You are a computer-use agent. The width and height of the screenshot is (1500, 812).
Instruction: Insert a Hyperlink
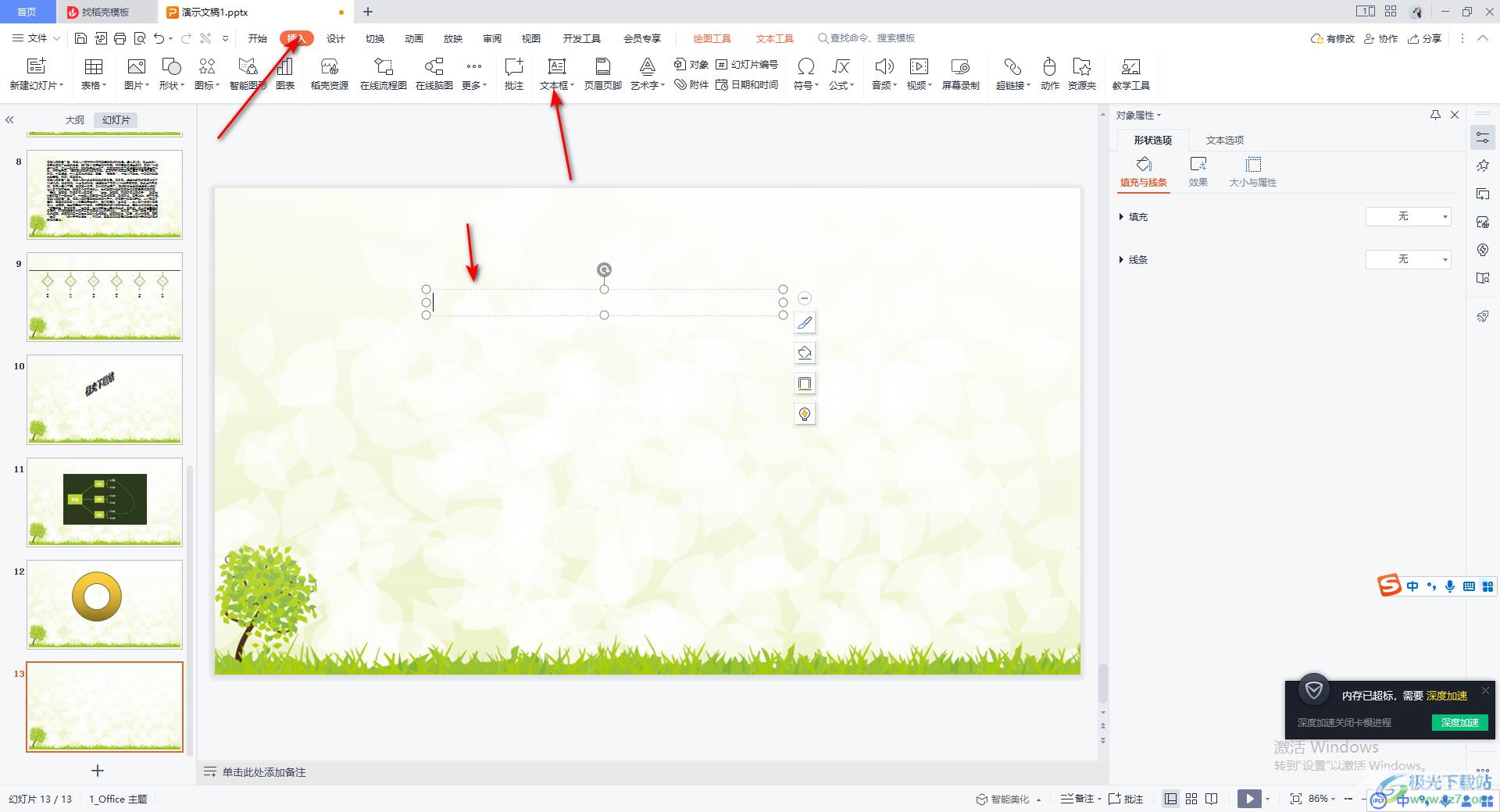click(1012, 74)
